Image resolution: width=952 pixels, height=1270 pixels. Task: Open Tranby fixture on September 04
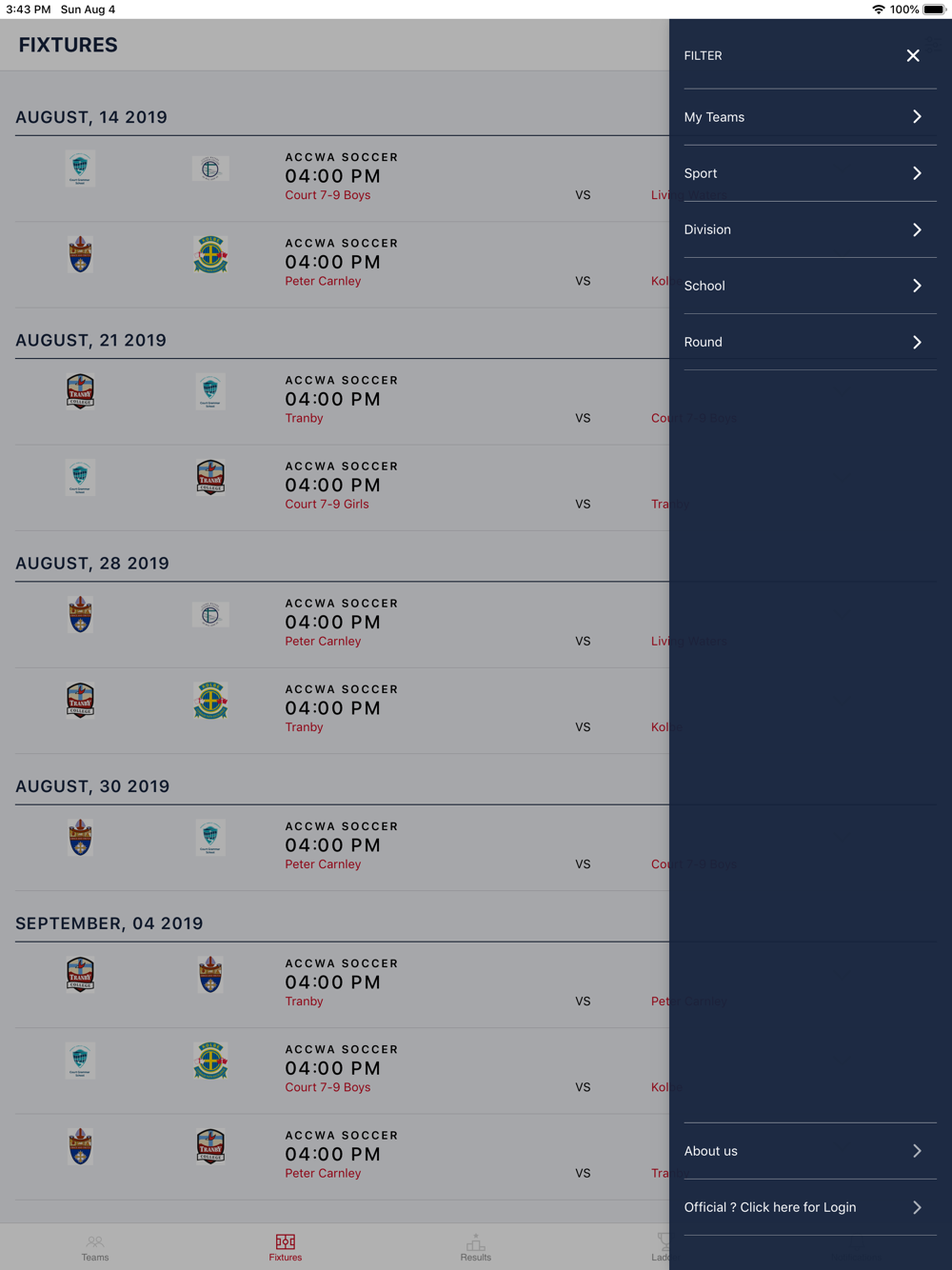click(342, 984)
